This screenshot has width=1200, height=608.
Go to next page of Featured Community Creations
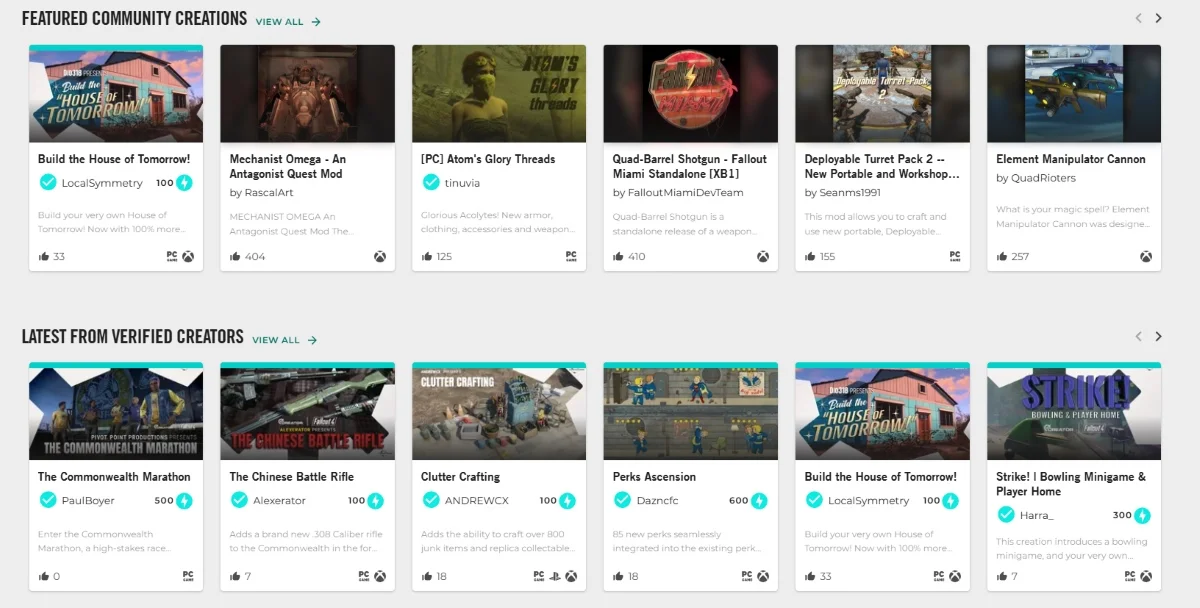pos(1159,18)
